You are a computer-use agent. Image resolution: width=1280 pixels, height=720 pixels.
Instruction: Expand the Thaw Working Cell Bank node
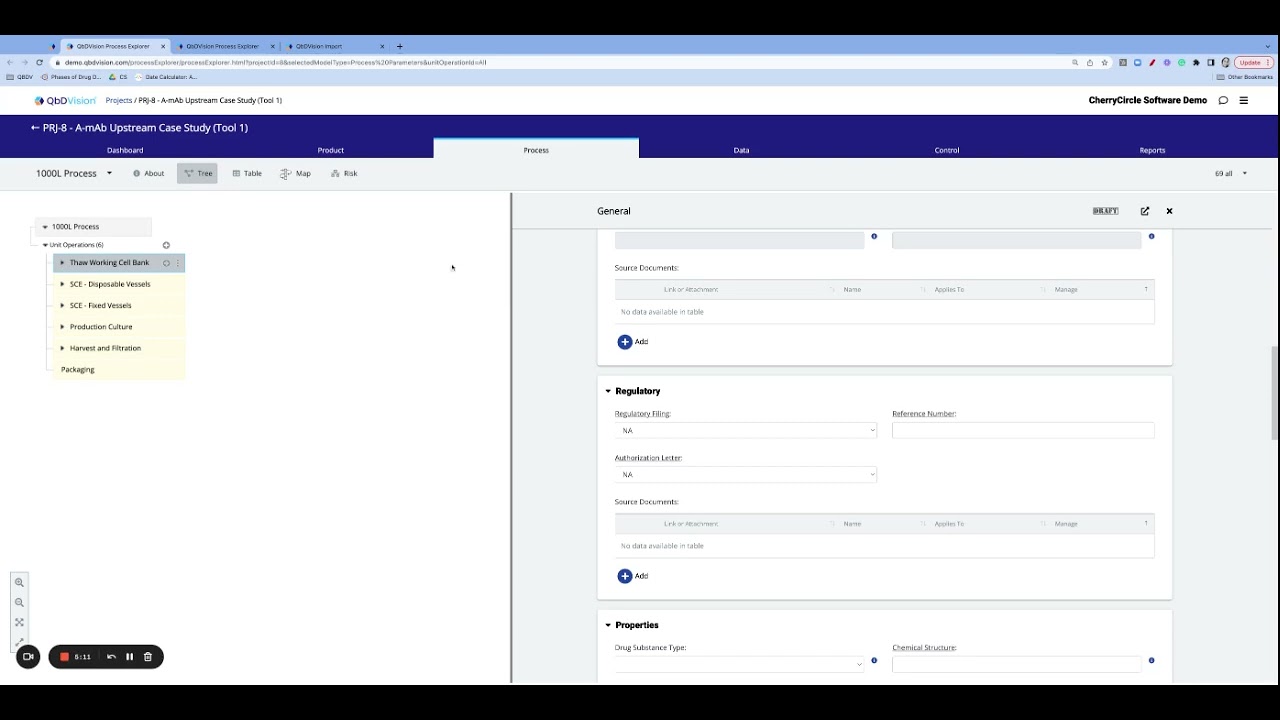point(62,263)
